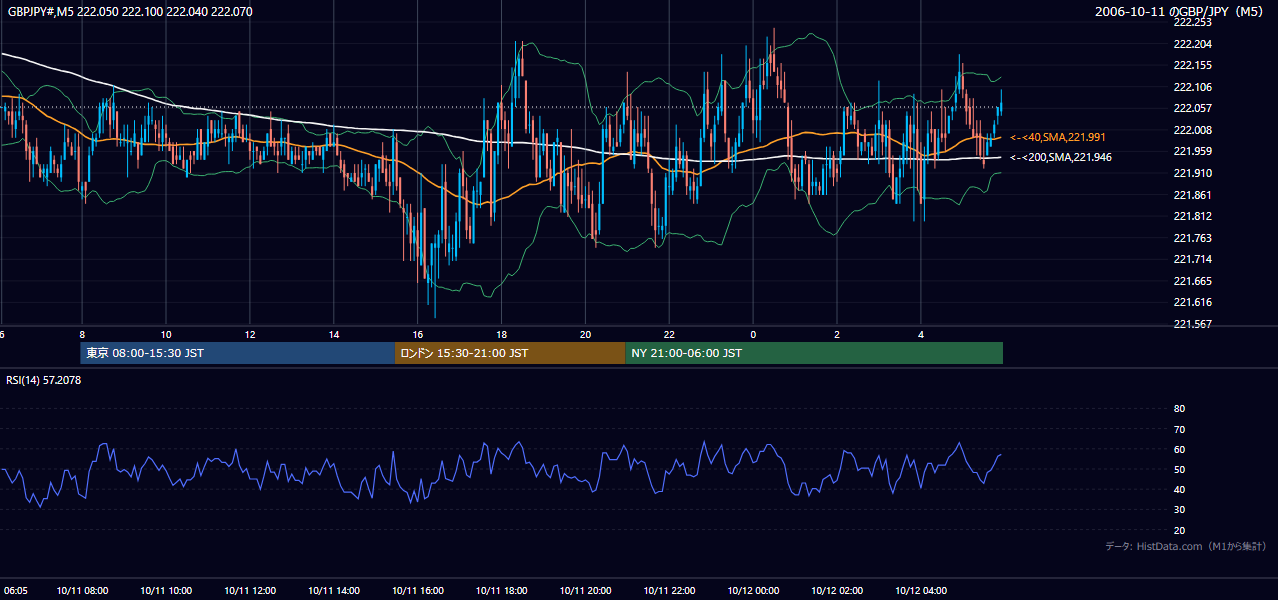Click price axis value 221.959
The height and width of the screenshot is (600, 1278).
coord(1192,151)
